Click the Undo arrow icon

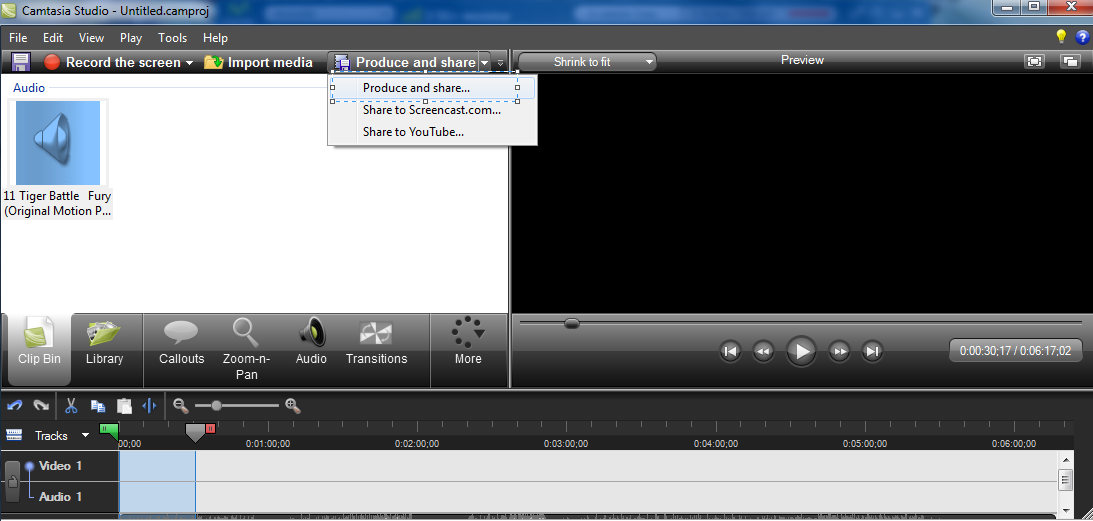click(14, 406)
